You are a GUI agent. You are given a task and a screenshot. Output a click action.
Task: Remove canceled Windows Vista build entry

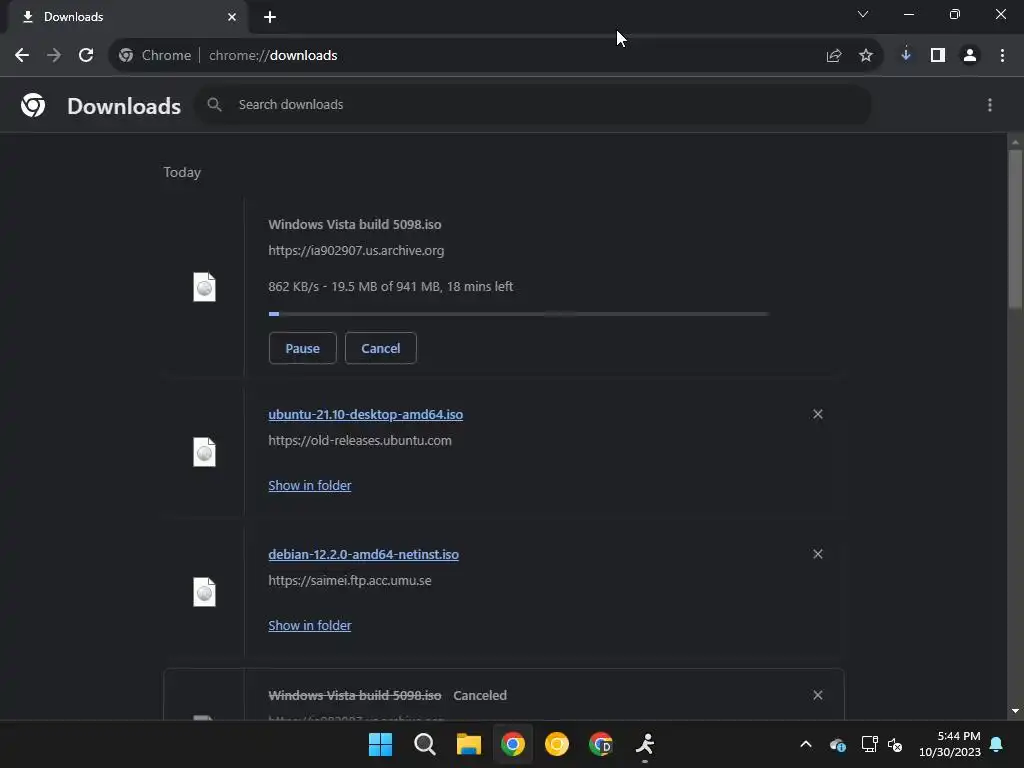818,695
